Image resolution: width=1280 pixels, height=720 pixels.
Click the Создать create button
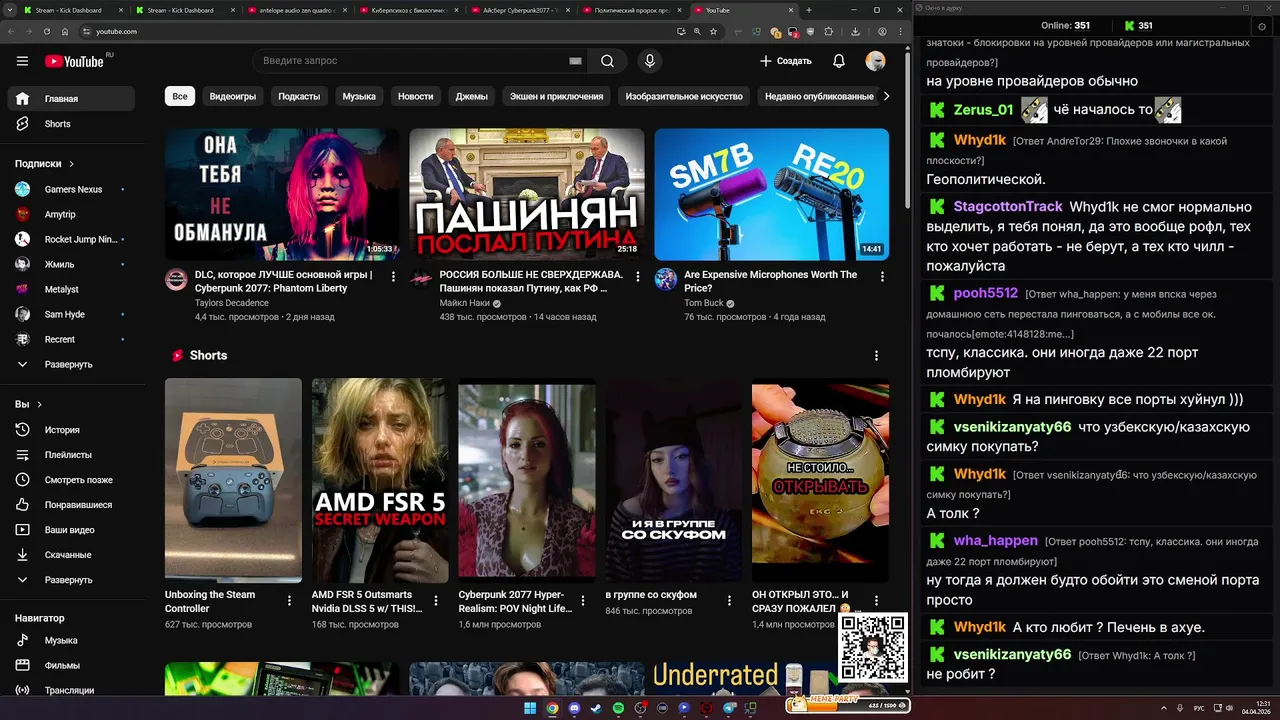[x=786, y=61]
